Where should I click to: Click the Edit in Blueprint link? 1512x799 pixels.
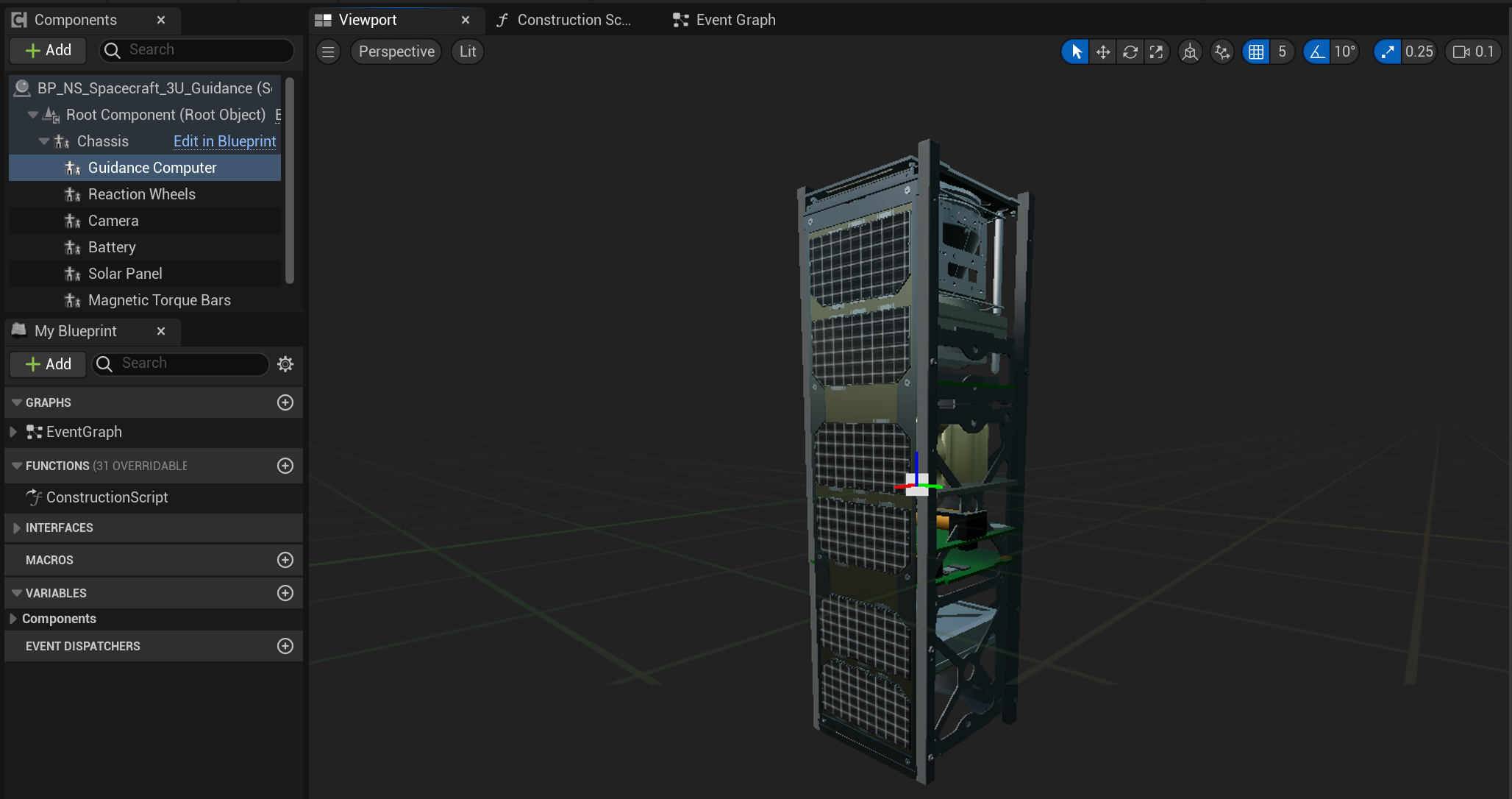click(224, 141)
